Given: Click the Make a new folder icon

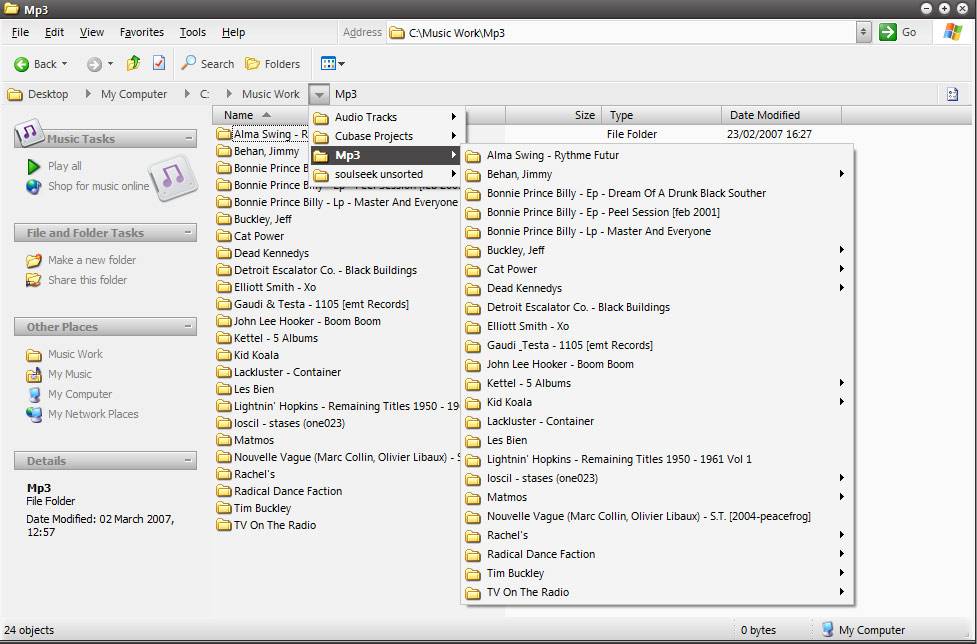Looking at the screenshot, I should pos(34,260).
